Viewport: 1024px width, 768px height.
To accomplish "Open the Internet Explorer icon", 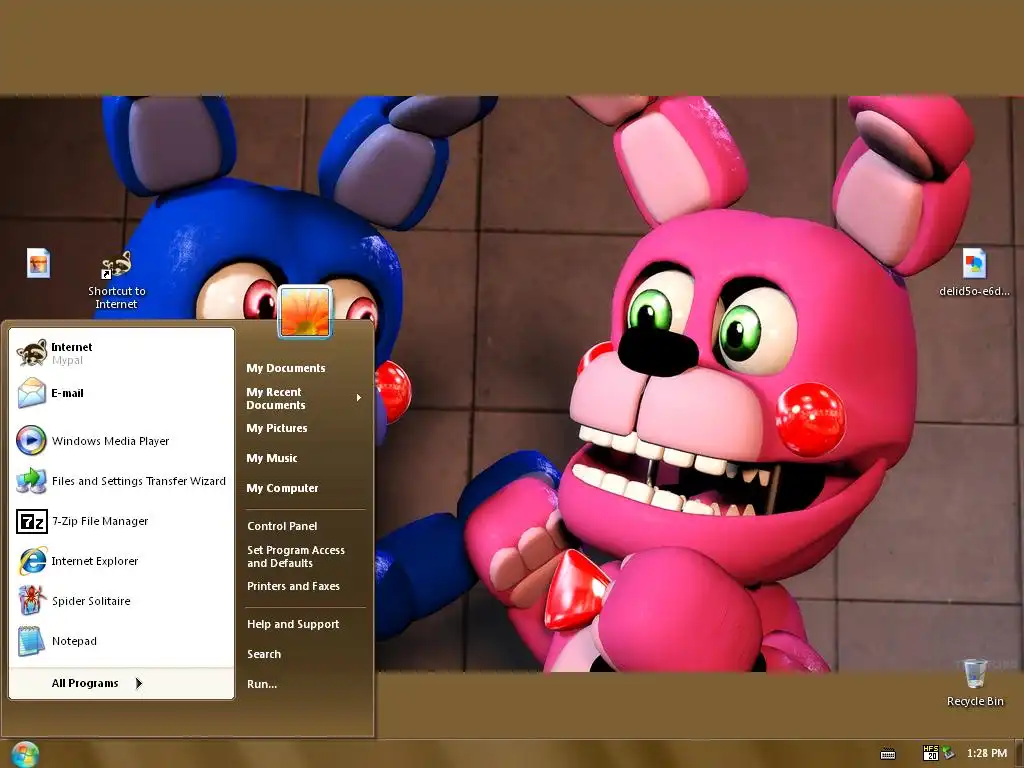I will point(32,561).
